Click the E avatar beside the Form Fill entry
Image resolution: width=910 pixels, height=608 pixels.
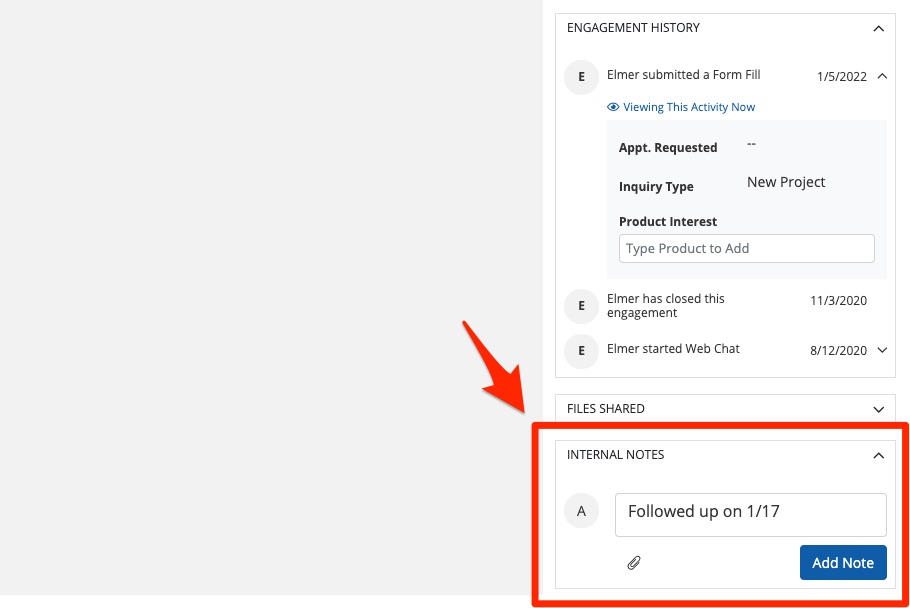[x=581, y=77]
